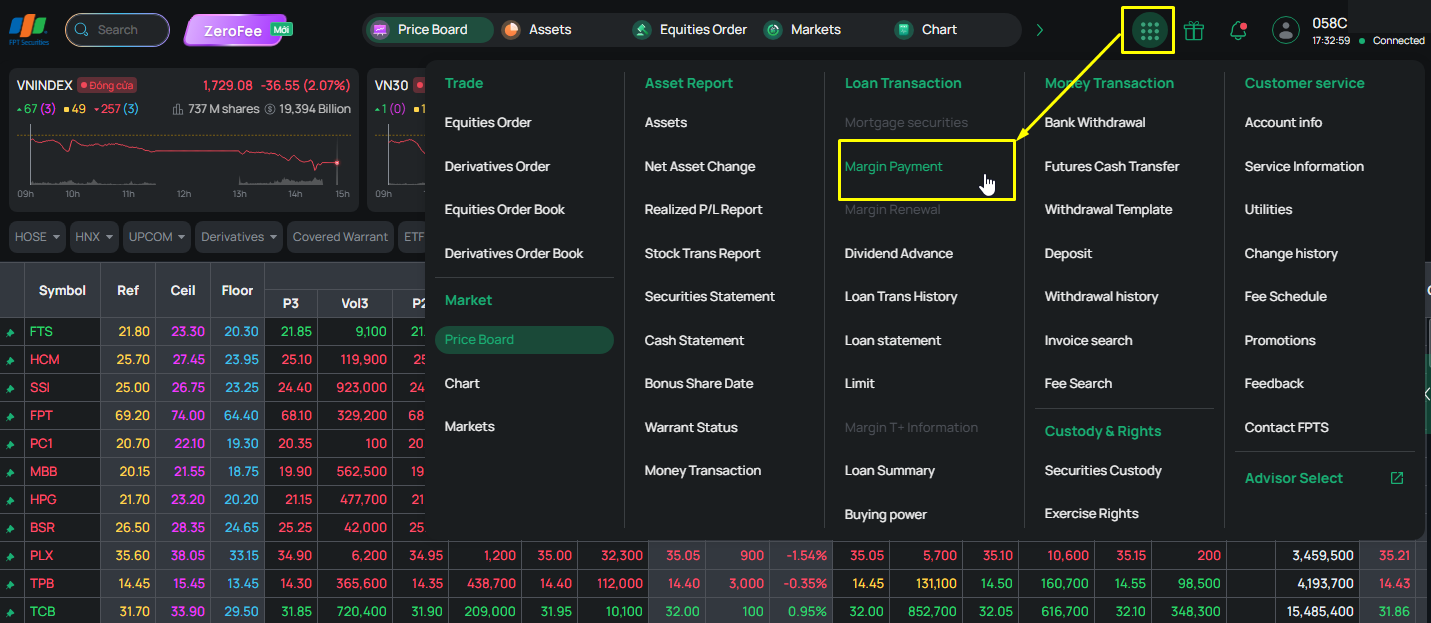Expand the HOSE dropdown
Screen dimensions: 1431x623
[x=37, y=237]
